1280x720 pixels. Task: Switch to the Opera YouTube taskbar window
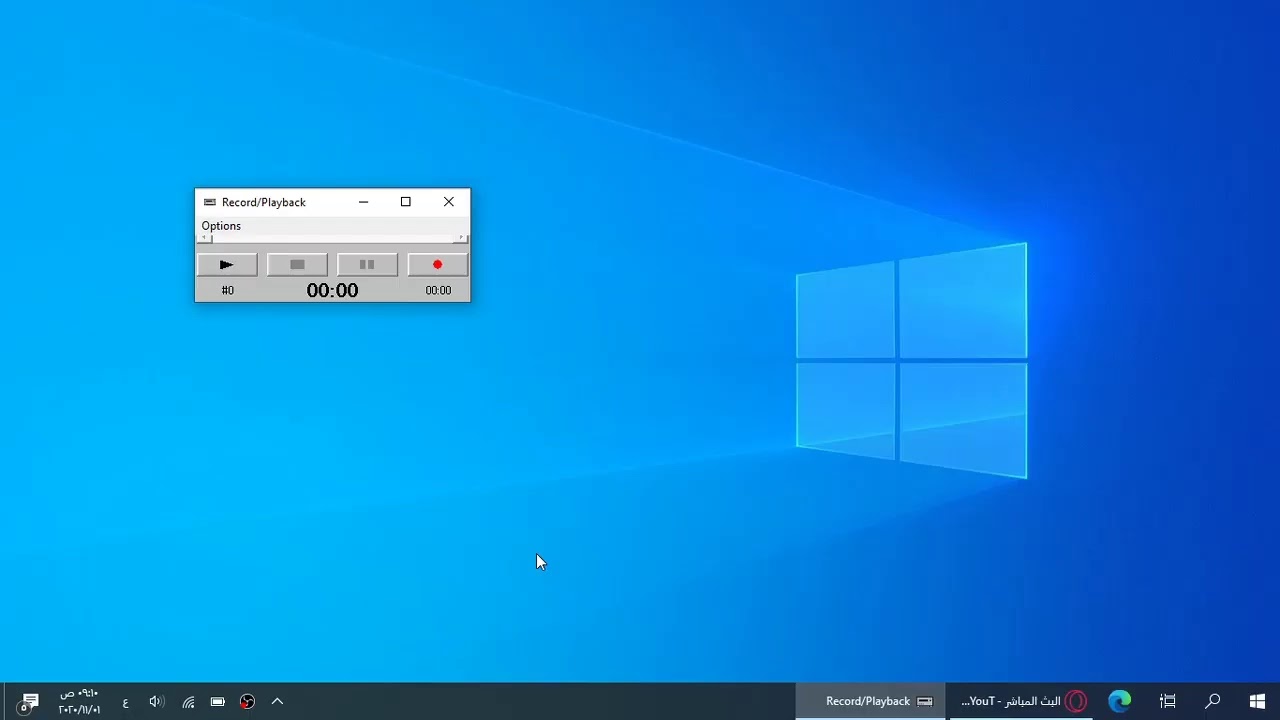click(x=1022, y=701)
